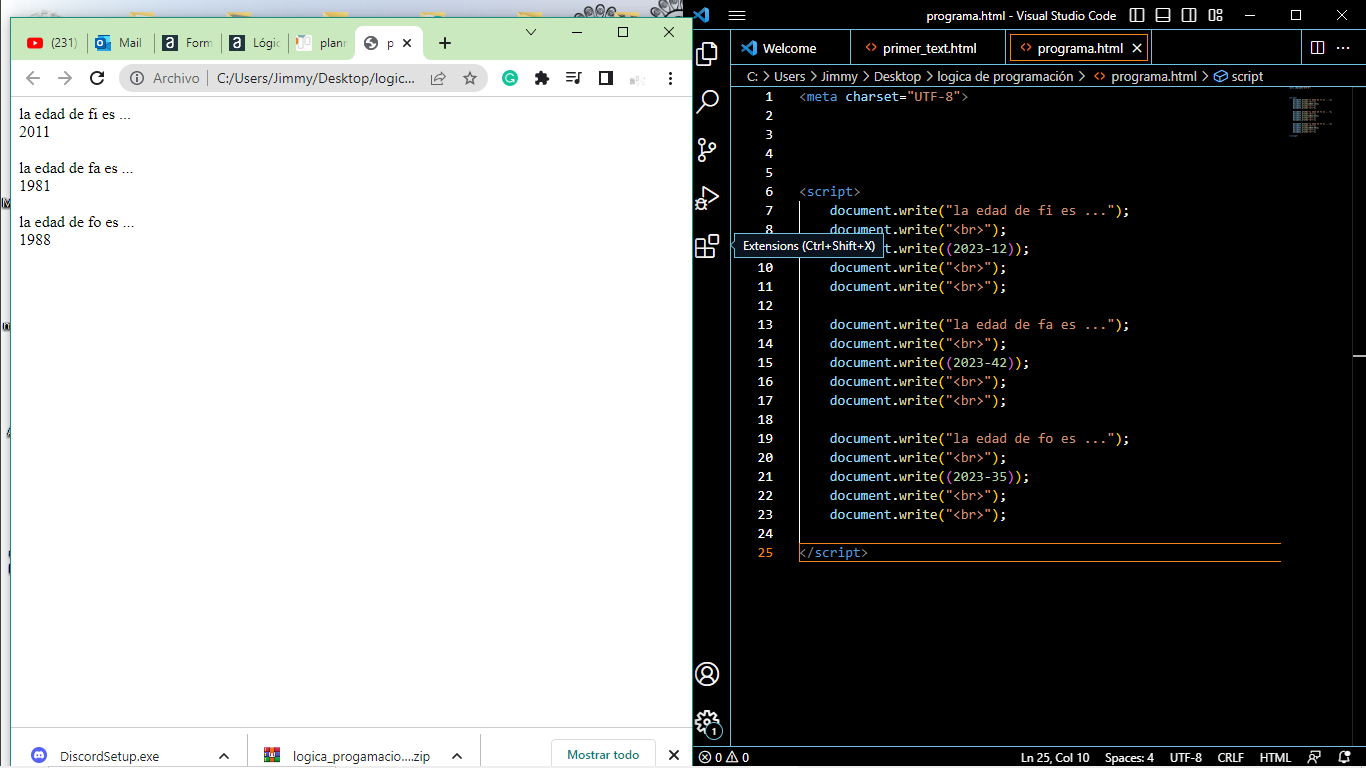1366x768 pixels.
Task: Click the Mostrar todo downloads button
Action: pos(603,755)
